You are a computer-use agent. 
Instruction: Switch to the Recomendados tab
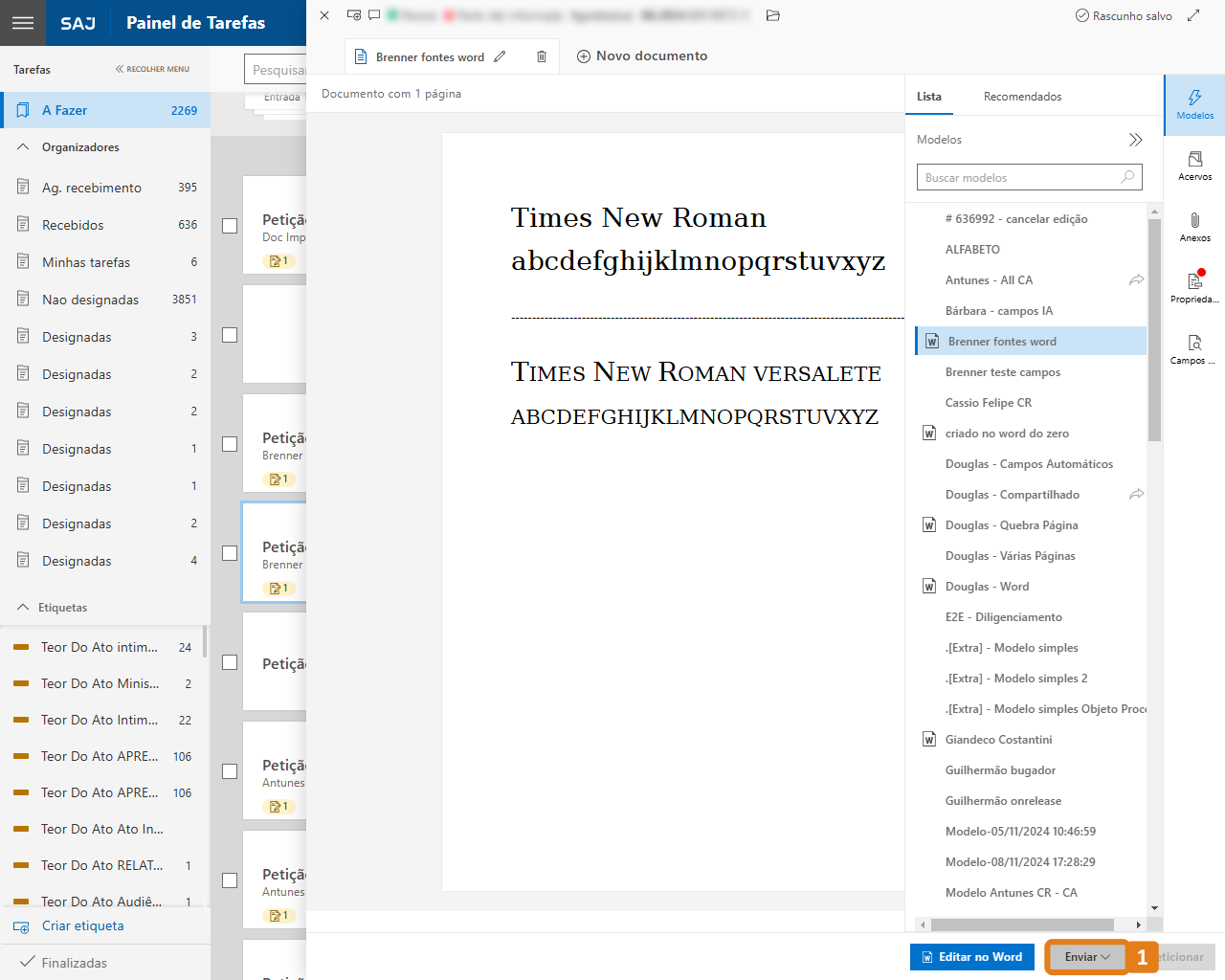pos(1022,97)
